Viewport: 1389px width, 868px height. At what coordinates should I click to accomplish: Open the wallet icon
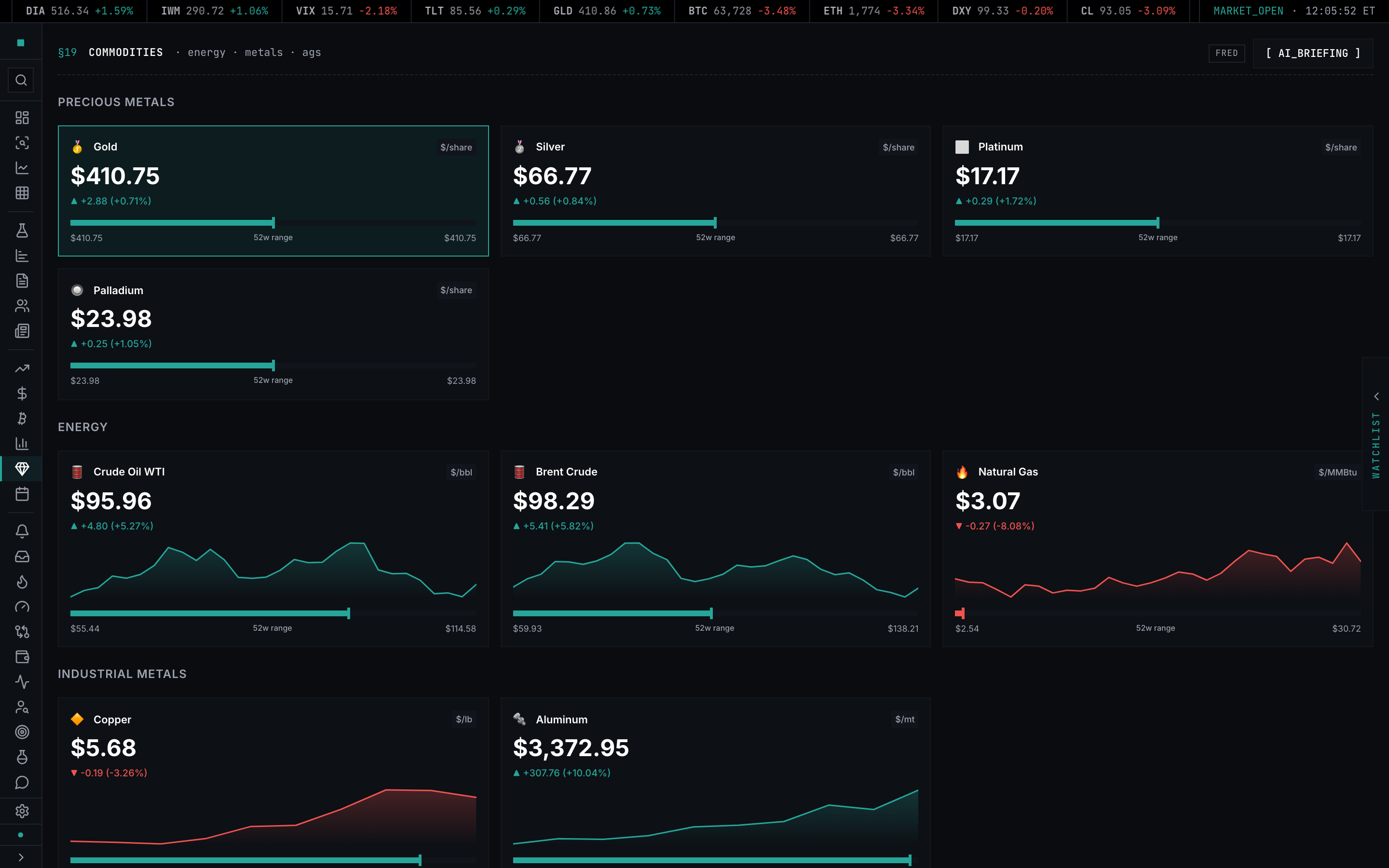[x=22, y=657]
